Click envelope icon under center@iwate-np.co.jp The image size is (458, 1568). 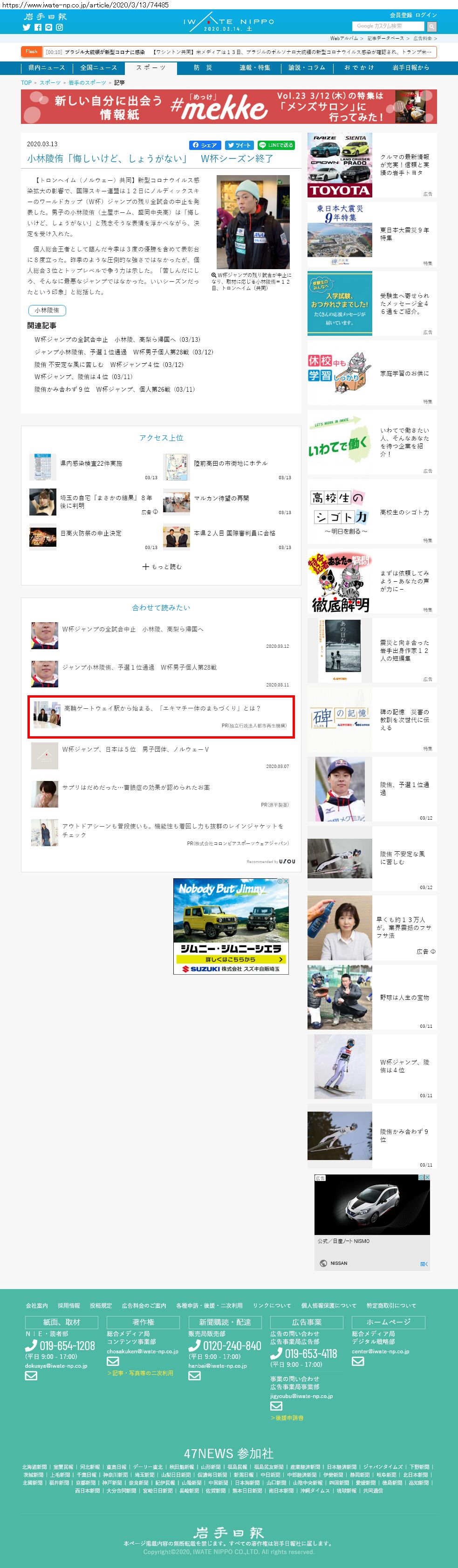click(x=357, y=1361)
